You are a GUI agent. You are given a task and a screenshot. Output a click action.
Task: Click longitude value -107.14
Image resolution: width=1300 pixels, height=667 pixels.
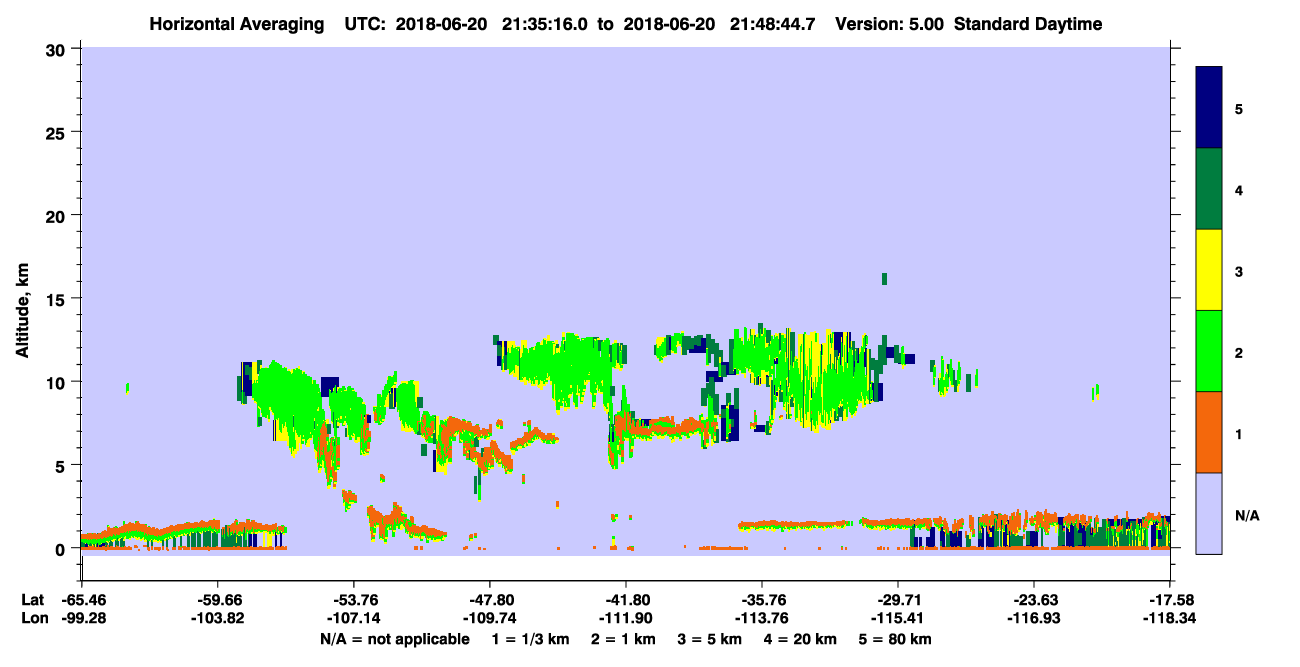point(353,618)
